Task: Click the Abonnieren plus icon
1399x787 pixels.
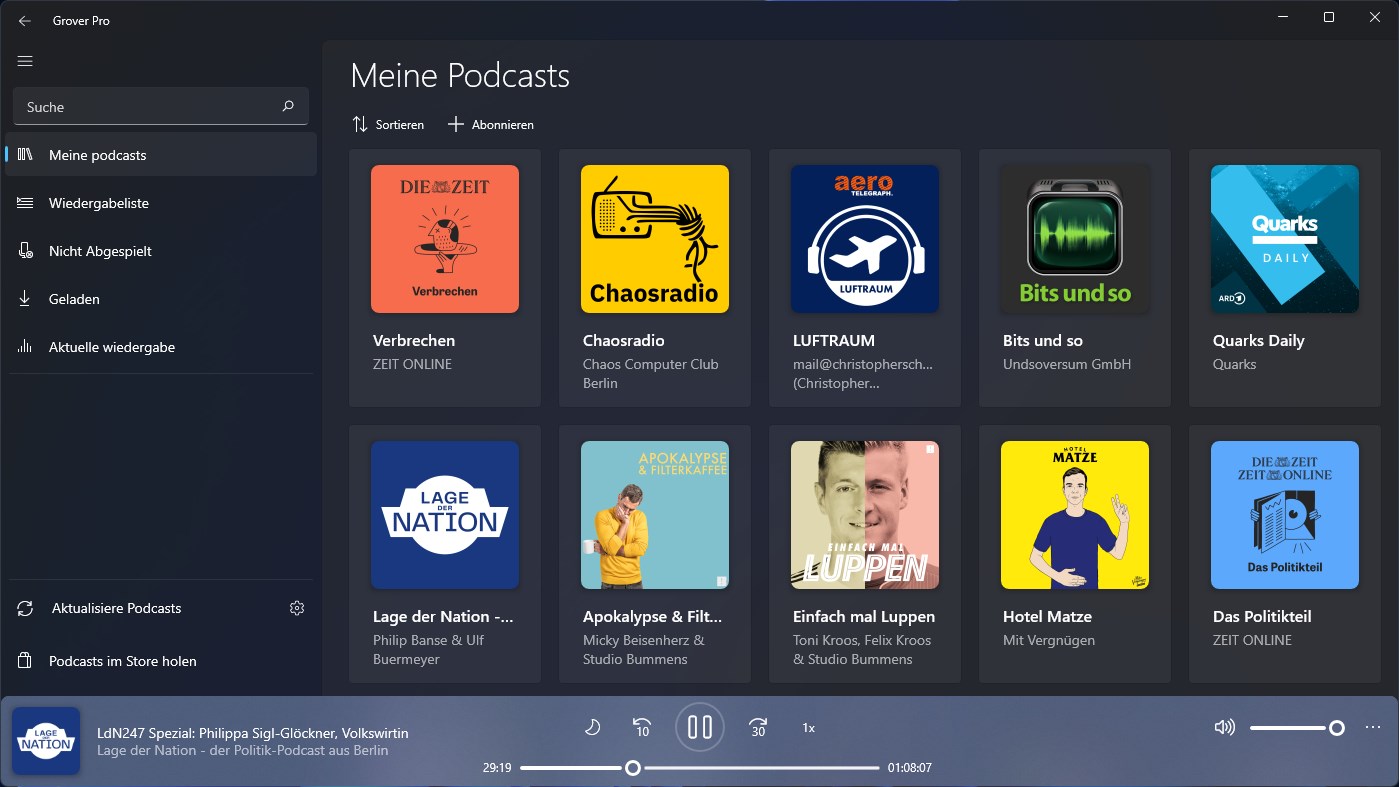Action: coord(456,124)
